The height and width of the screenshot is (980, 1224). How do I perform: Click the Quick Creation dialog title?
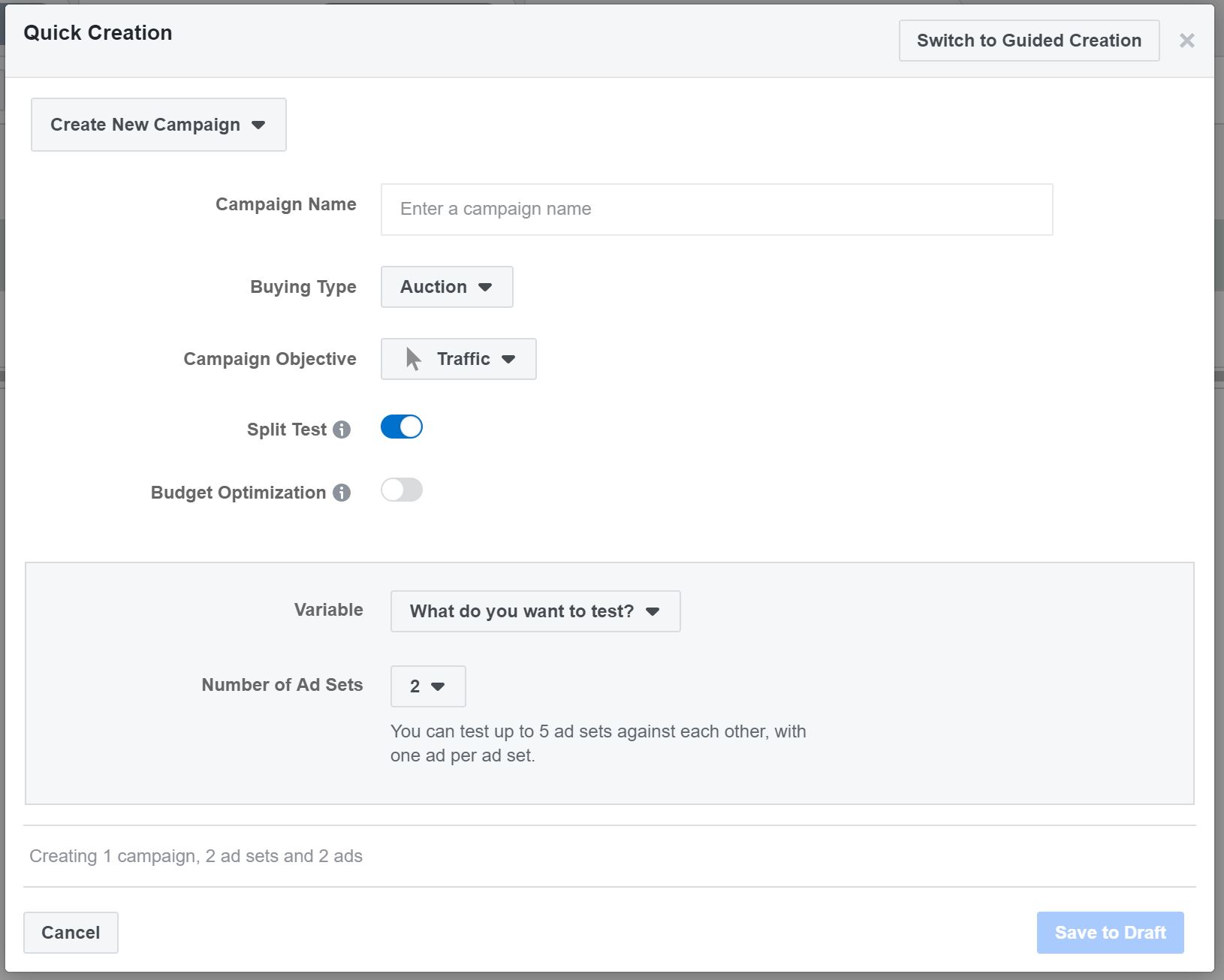(98, 33)
